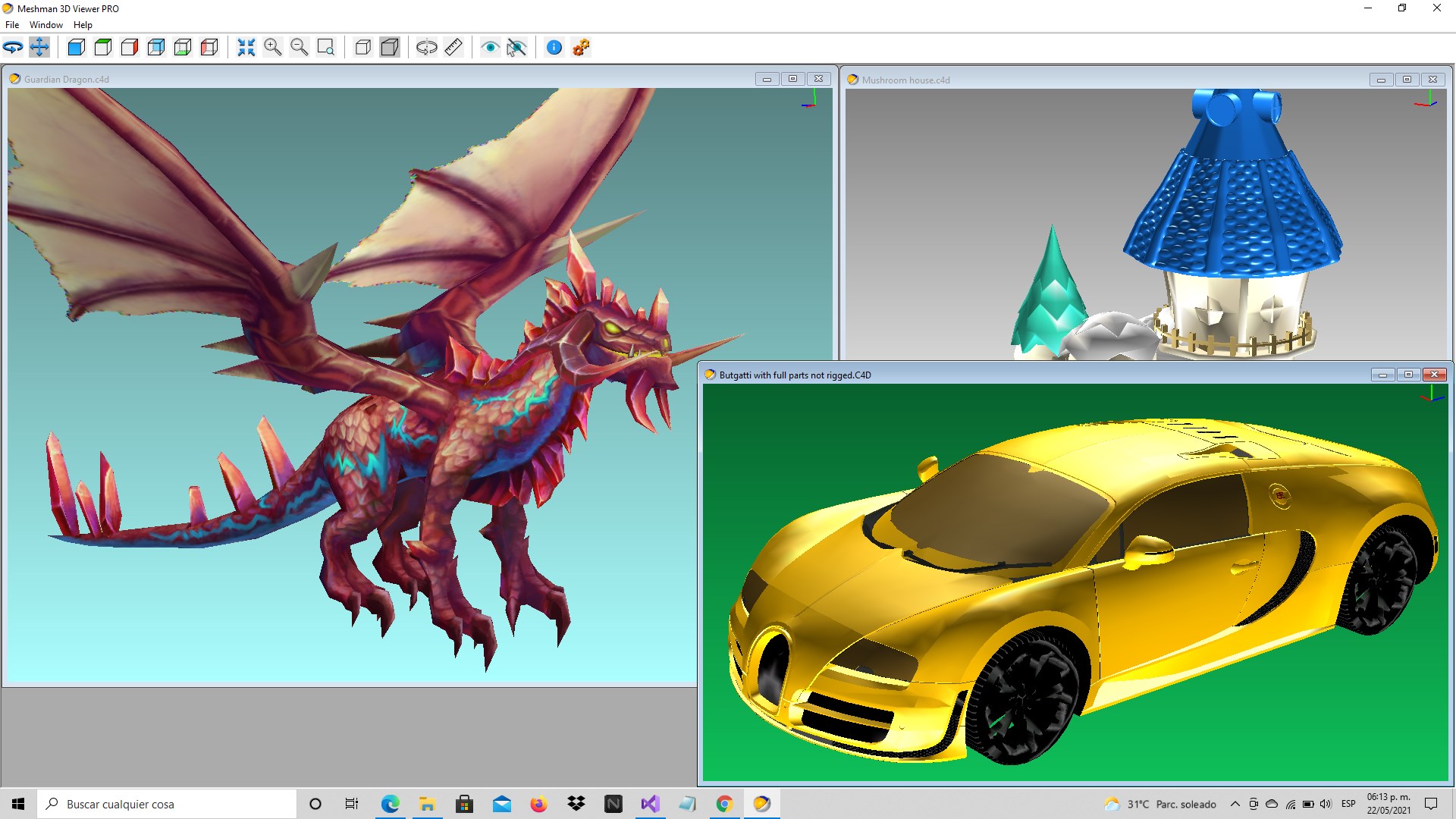Image resolution: width=1456 pixels, height=819 pixels.
Task: Open model information blue info icon
Action: point(554,47)
